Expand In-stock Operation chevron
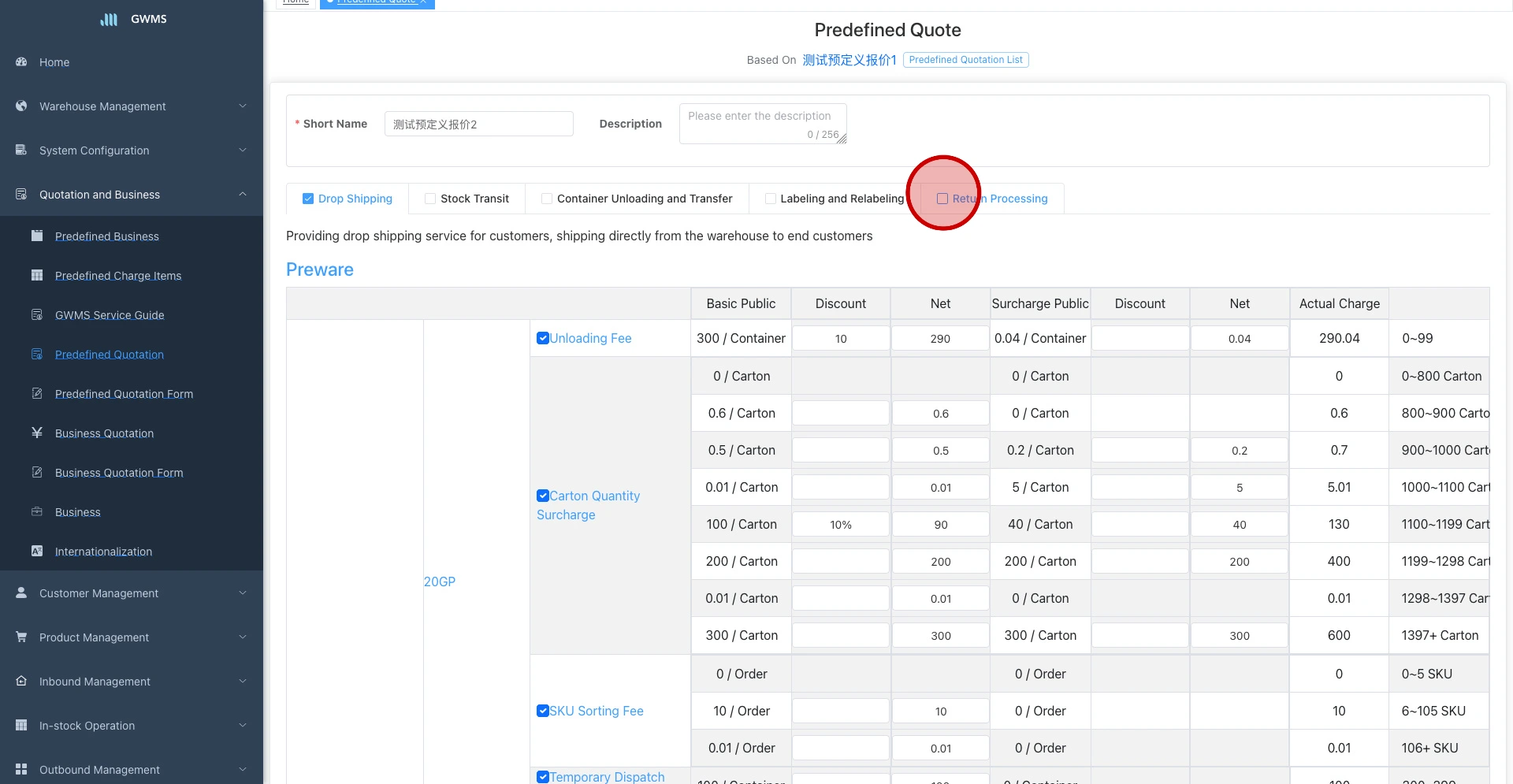The width and height of the screenshot is (1513, 784). pos(243,725)
